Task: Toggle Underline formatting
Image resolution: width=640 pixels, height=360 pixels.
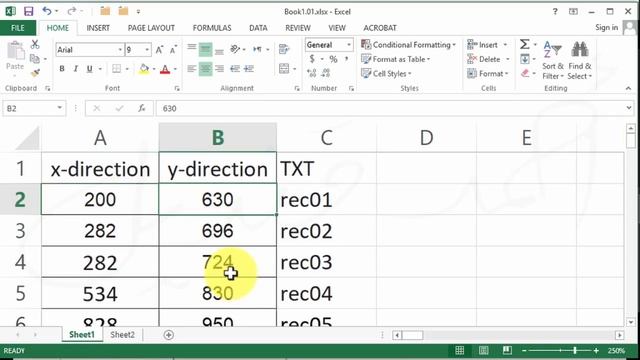Action: 89,69
